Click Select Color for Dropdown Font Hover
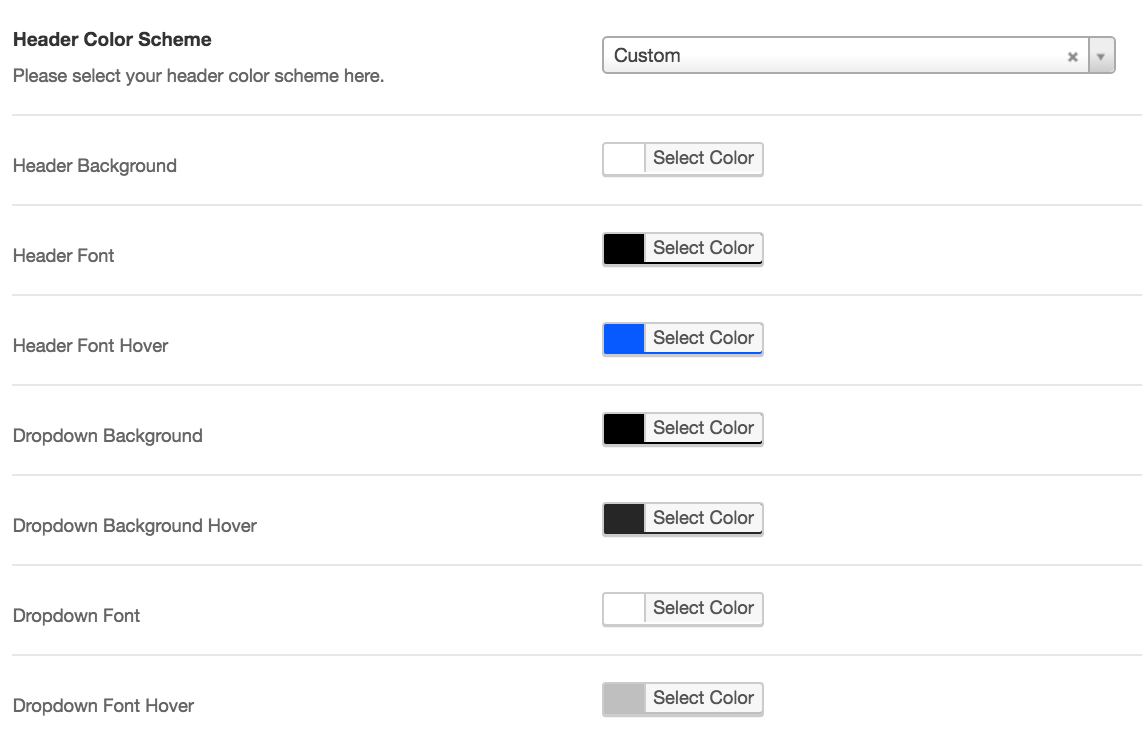 point(704,698)
